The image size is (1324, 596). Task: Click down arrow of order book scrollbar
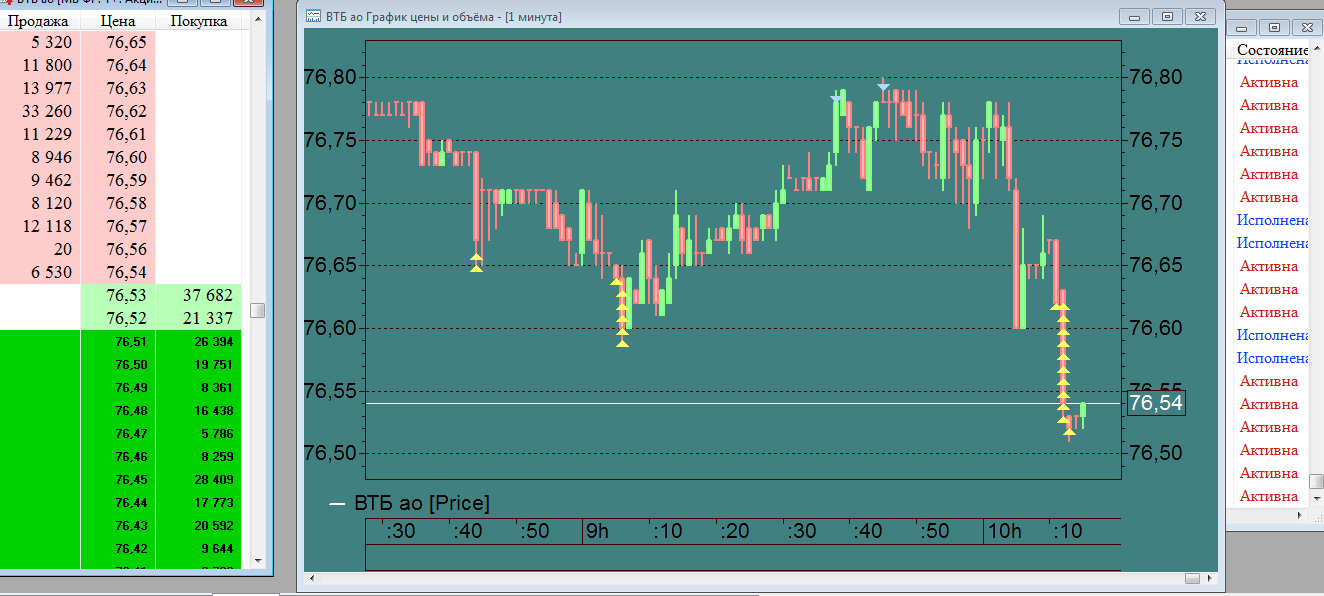point(257,562)
